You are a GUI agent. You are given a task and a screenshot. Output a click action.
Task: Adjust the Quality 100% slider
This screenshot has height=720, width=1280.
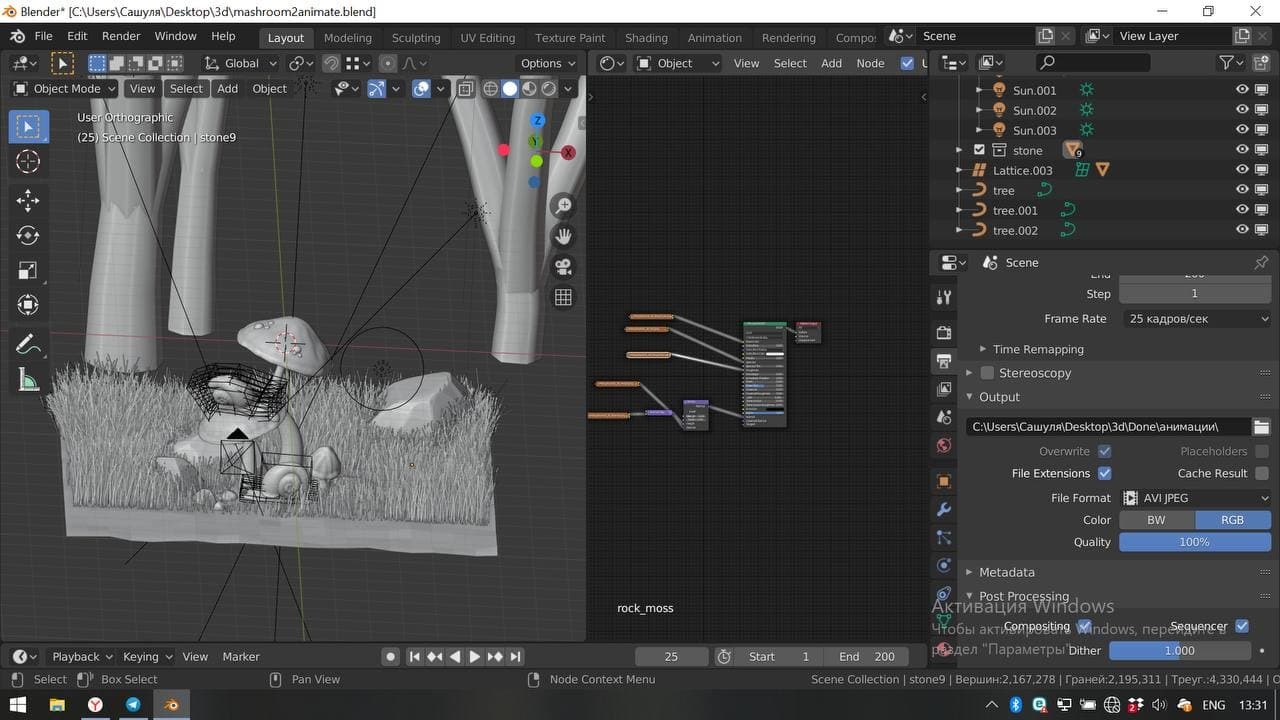pos(1195,542)
